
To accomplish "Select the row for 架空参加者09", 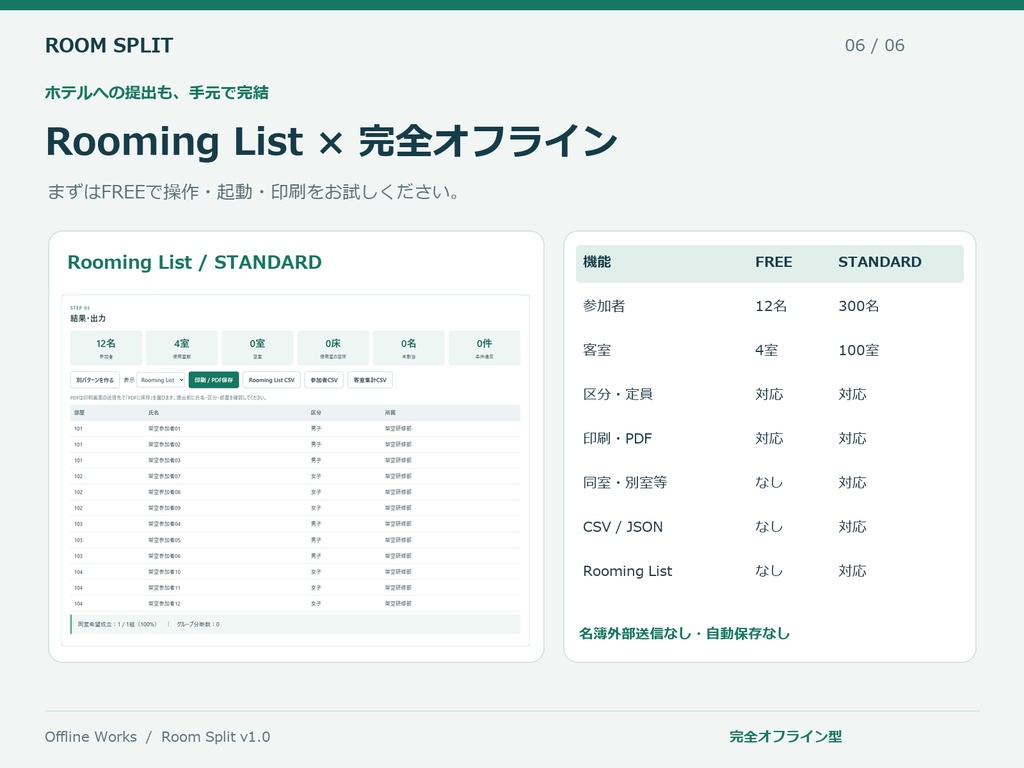I will click(295, 508).
